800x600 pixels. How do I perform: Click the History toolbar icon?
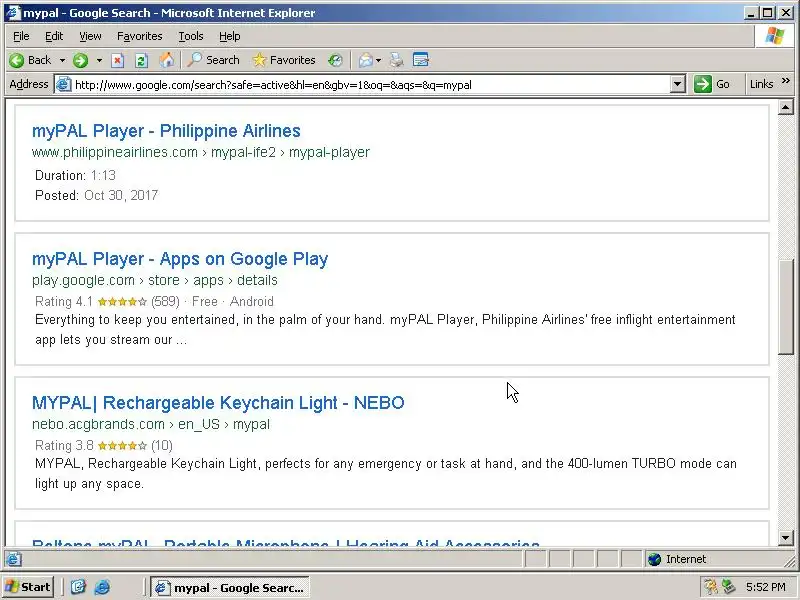335,60
